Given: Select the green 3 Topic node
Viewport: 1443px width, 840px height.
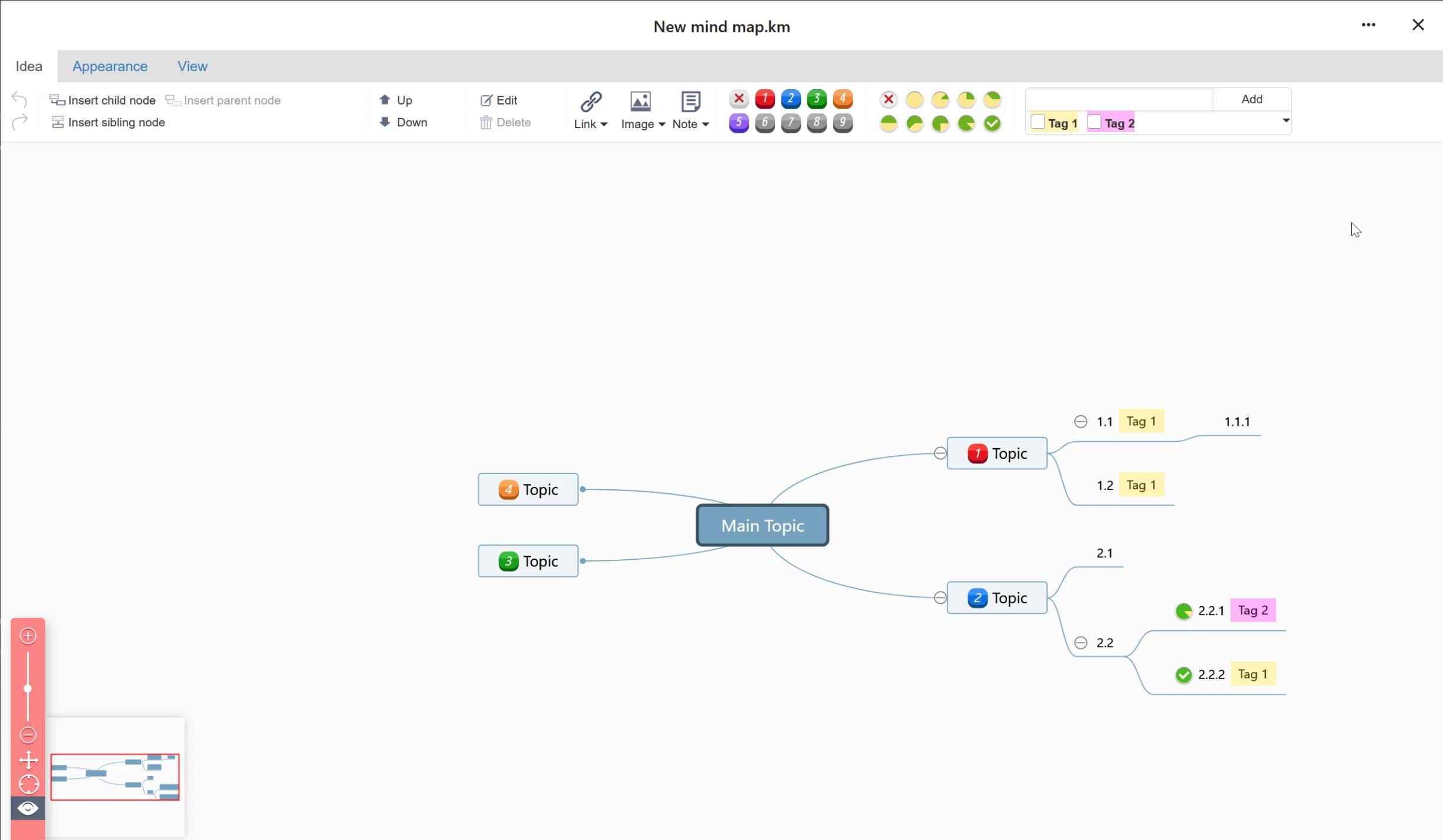Looking at the screenshot, I should (528, 561).
